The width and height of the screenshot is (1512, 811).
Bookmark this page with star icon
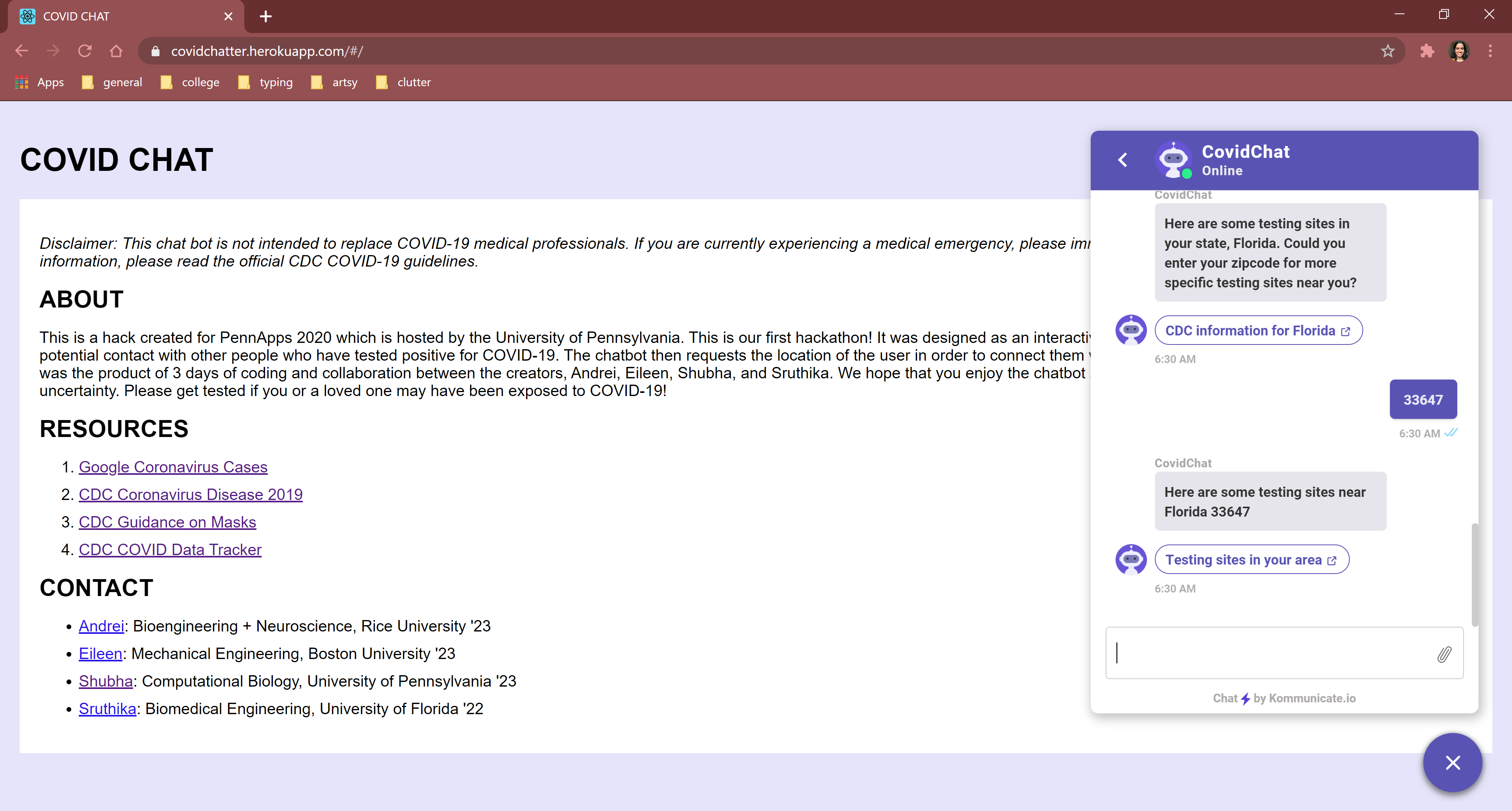point(1388,51)
